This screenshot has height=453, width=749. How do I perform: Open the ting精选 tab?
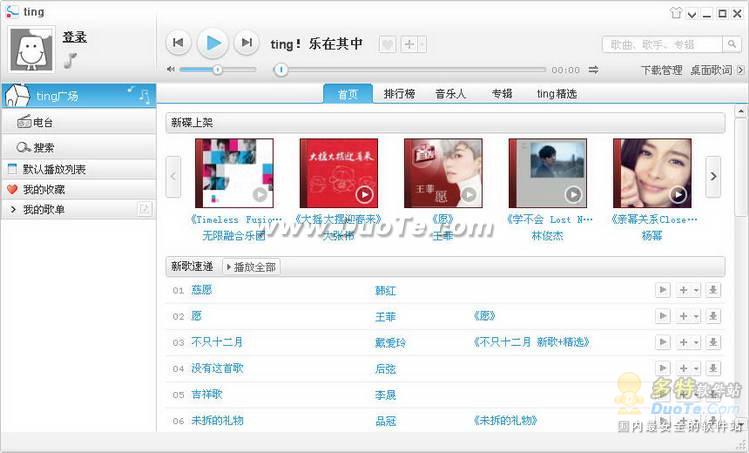[x=556, y=94]
